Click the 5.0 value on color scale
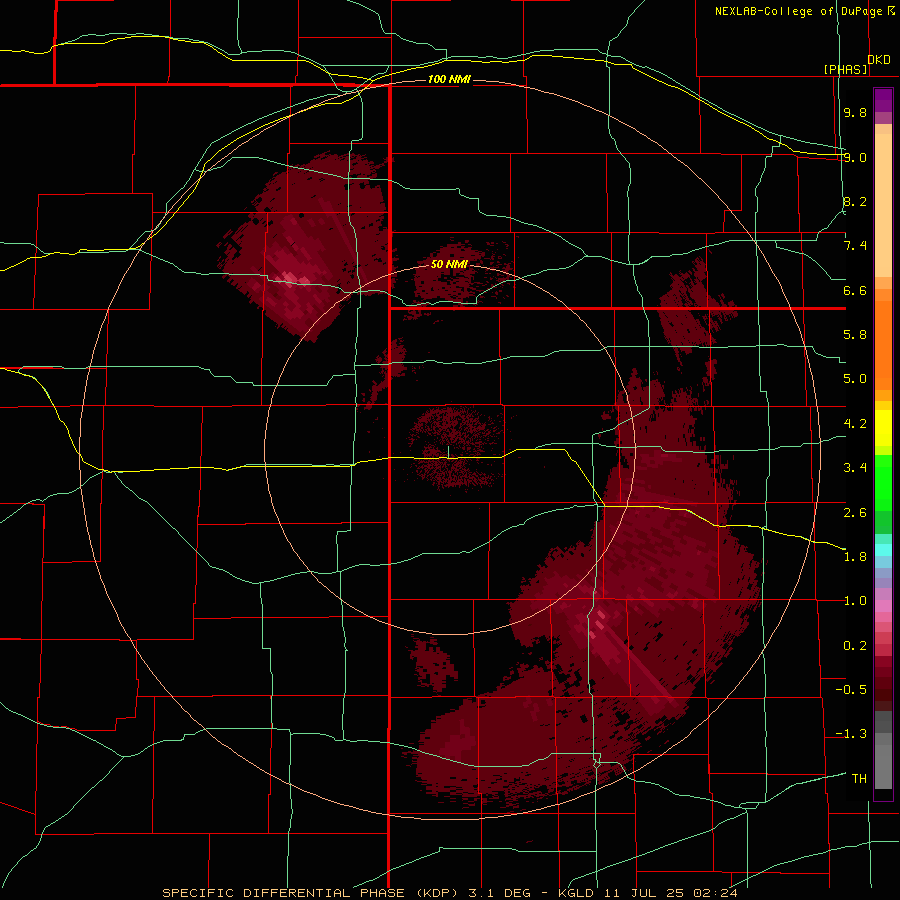 855,379
